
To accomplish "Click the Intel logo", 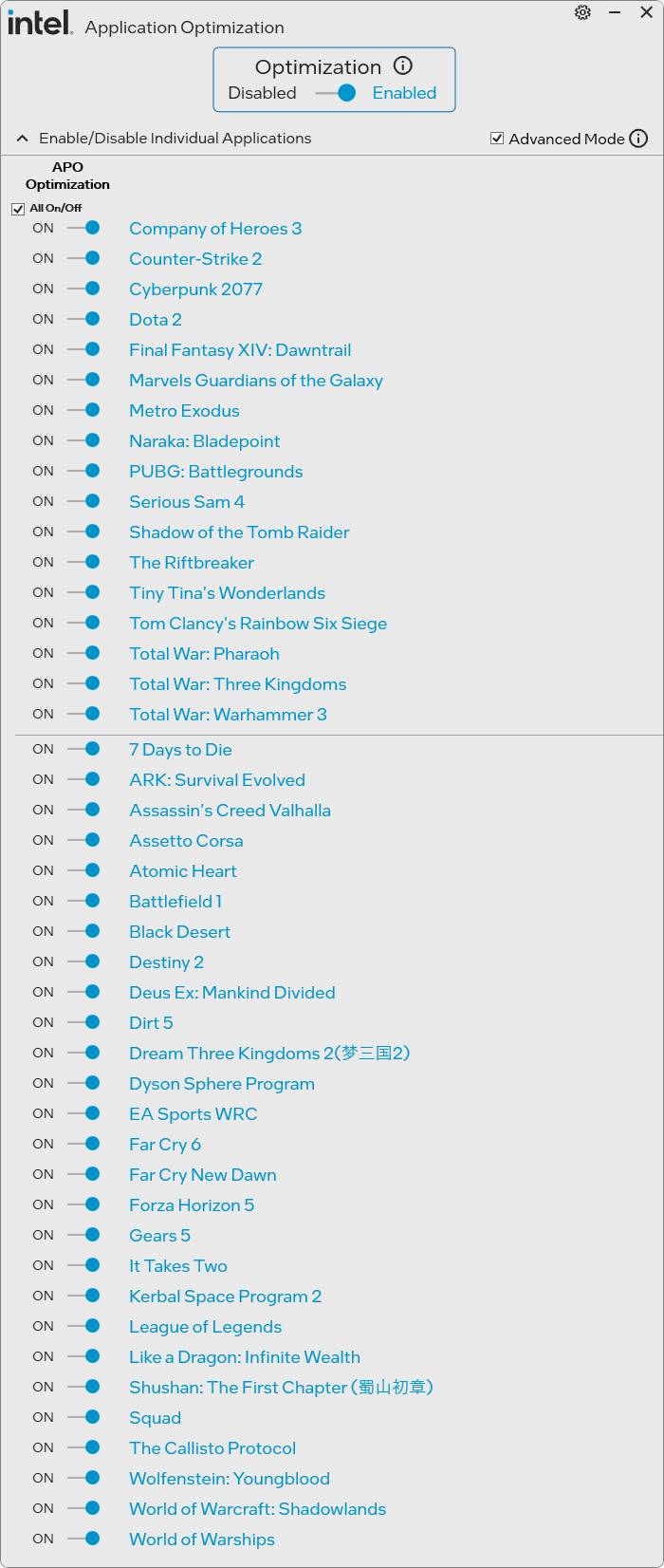I will 40,23.
